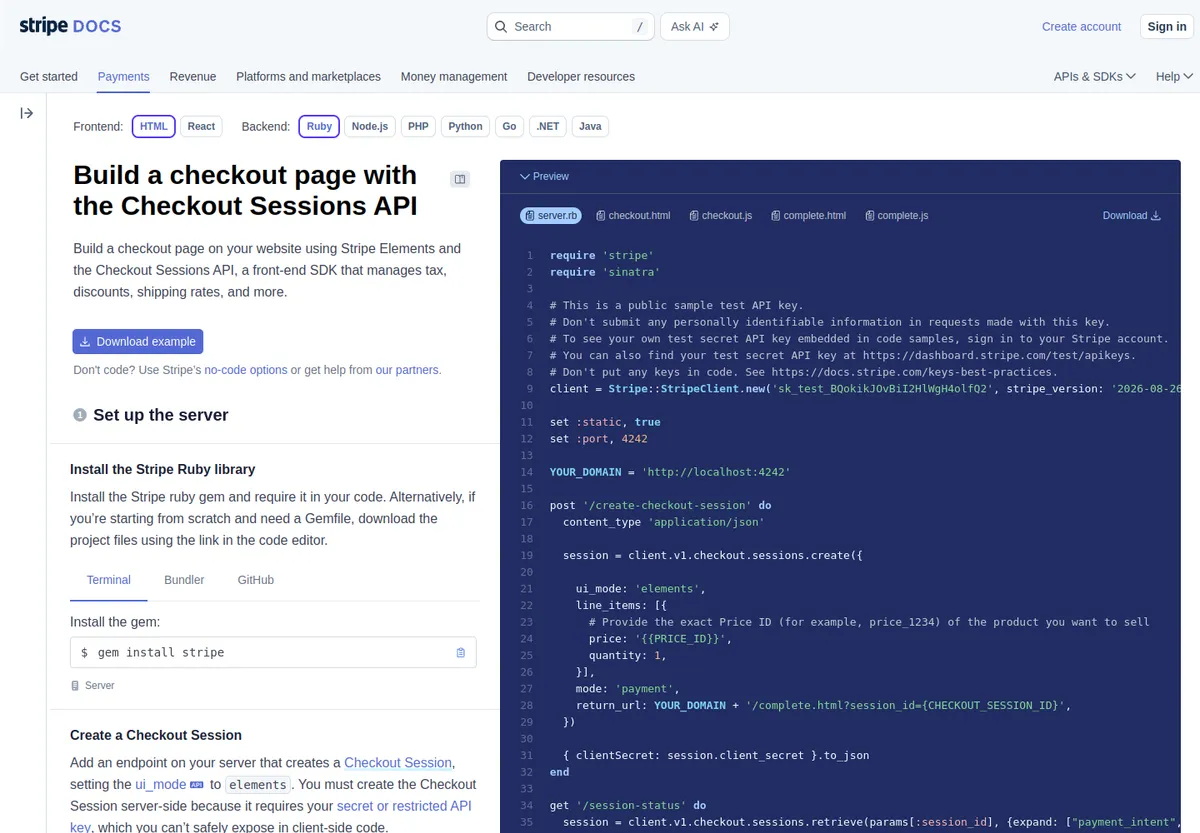
Task: Choose Python as backend language
Action: coord(465,126)
